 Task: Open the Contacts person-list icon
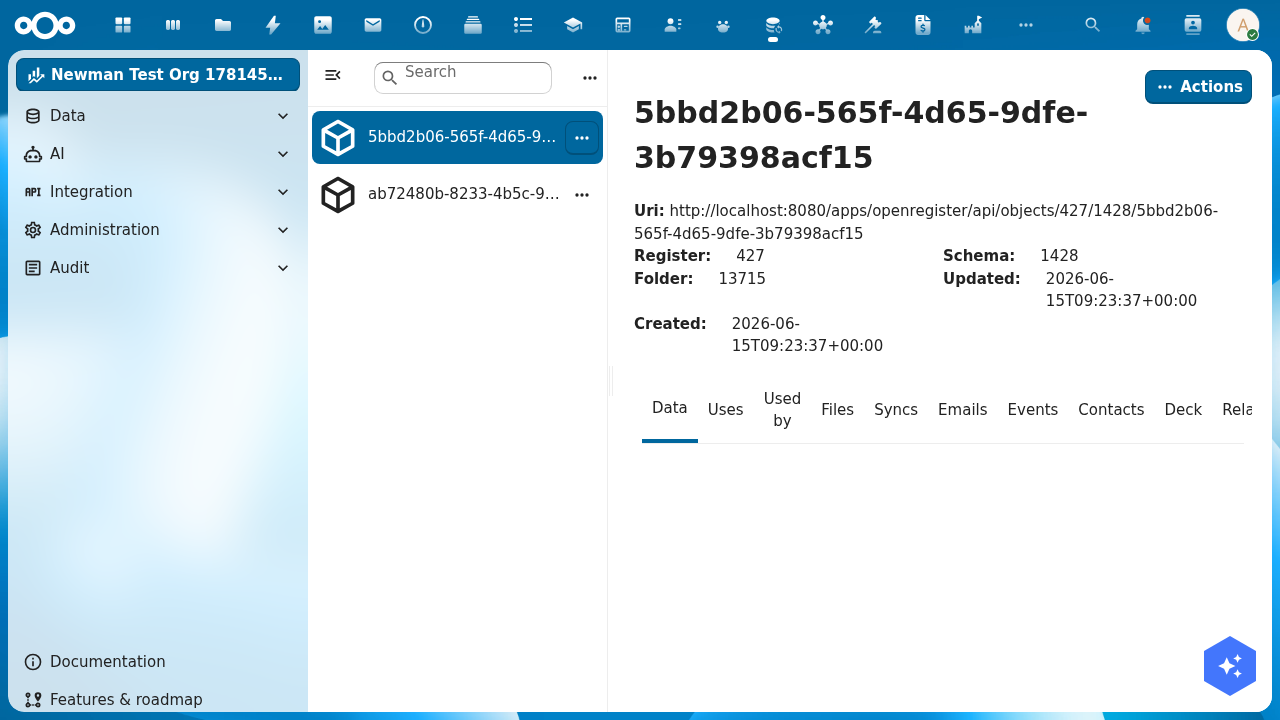pyautogui.click(x=673, y=25)
